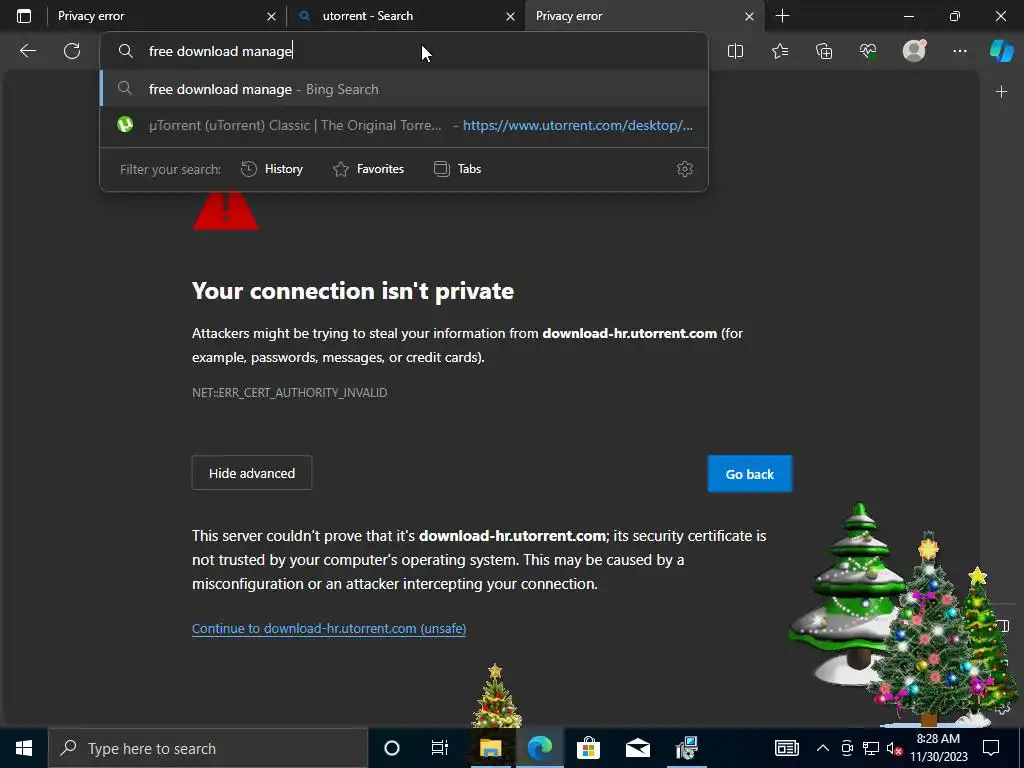Open Mail app from taskbar
This screenshot has width=1024, height=768.
(x=637, y=748)
